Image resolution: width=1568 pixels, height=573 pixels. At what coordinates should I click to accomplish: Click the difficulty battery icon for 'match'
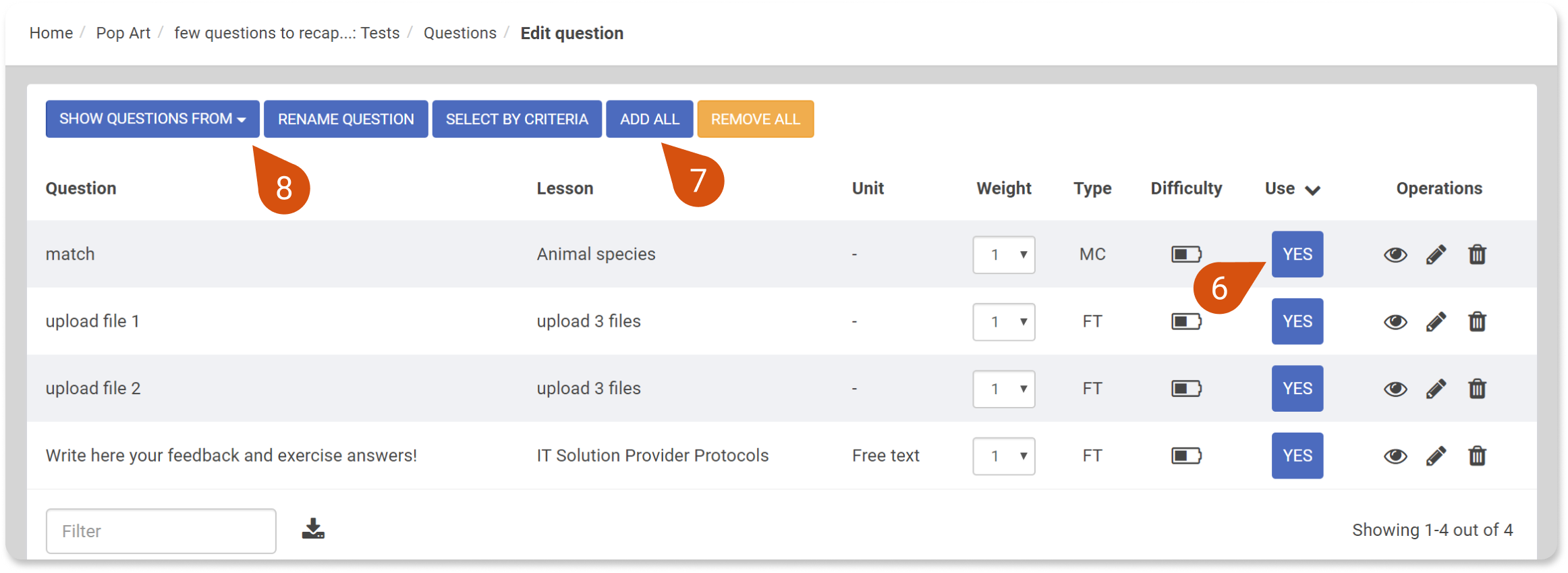[x=1186, y=254]
